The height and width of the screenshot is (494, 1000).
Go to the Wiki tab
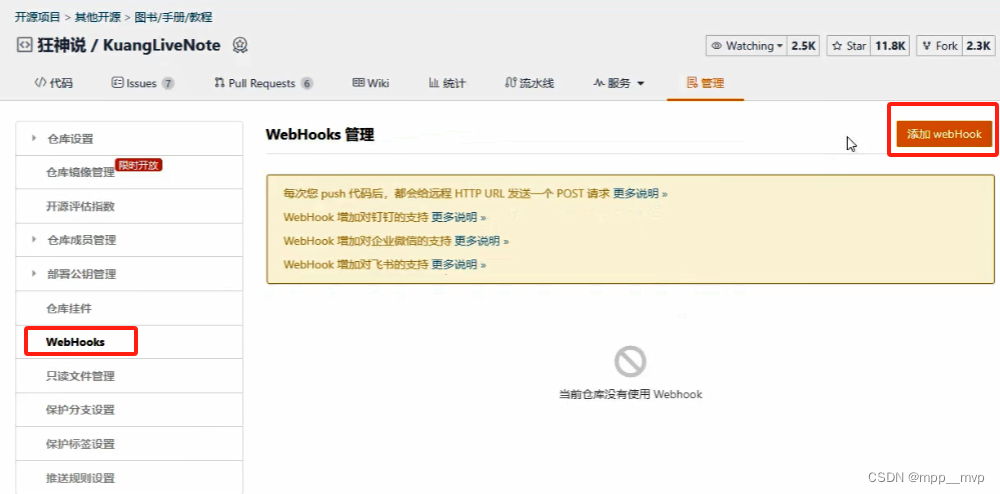(371, 83)
